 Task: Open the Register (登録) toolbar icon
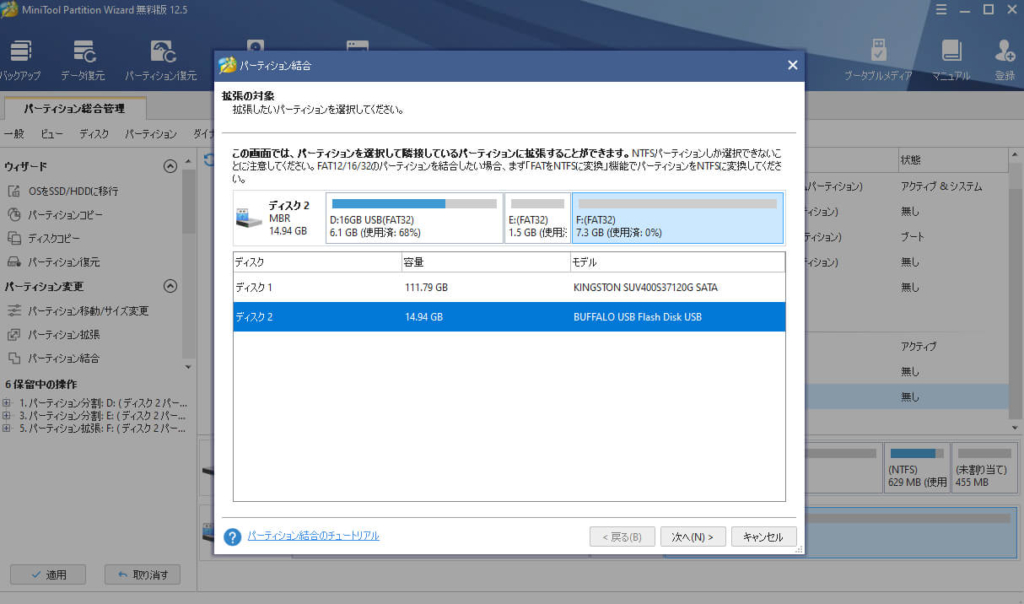tap(1004, 51)
